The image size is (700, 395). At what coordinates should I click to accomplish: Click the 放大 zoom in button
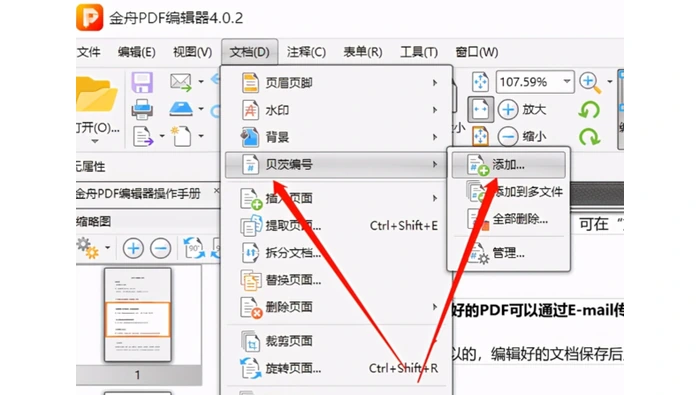tap(522, 109)
